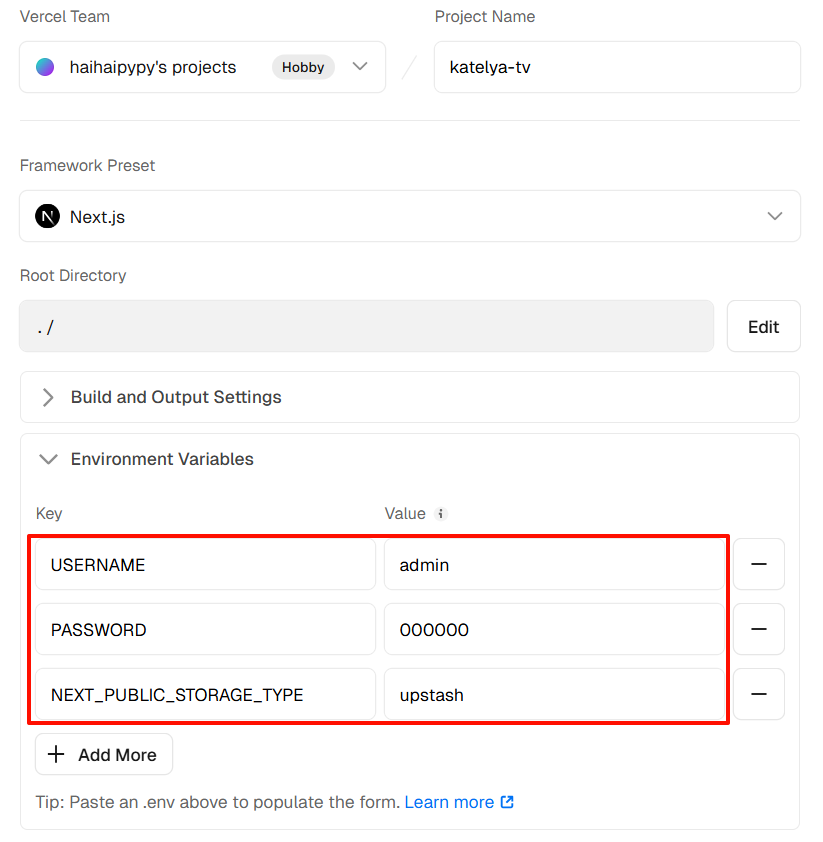
Task: Click the Edit root directory button
Action: (763, 327)
